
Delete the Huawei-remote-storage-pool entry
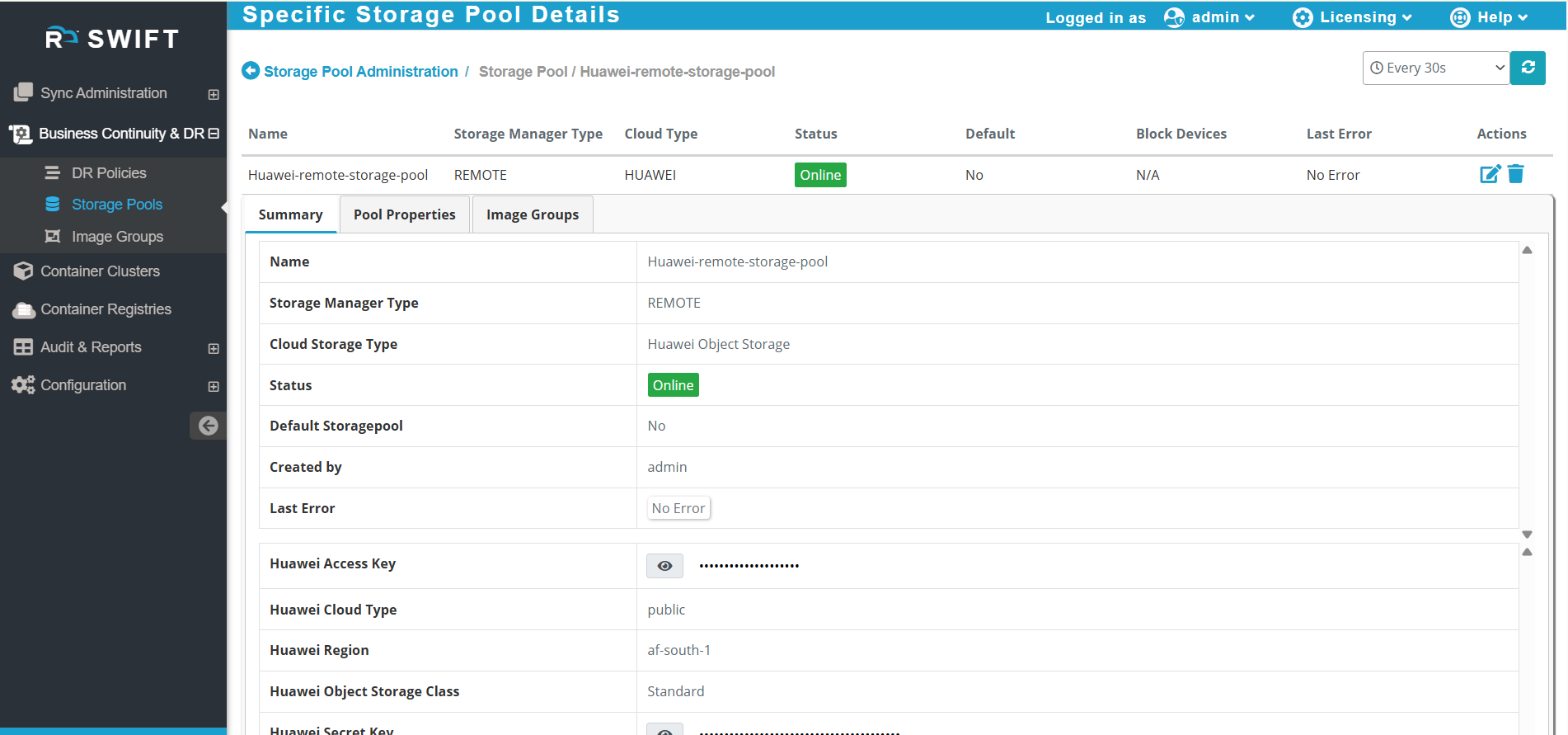(x=1515, y=174)
